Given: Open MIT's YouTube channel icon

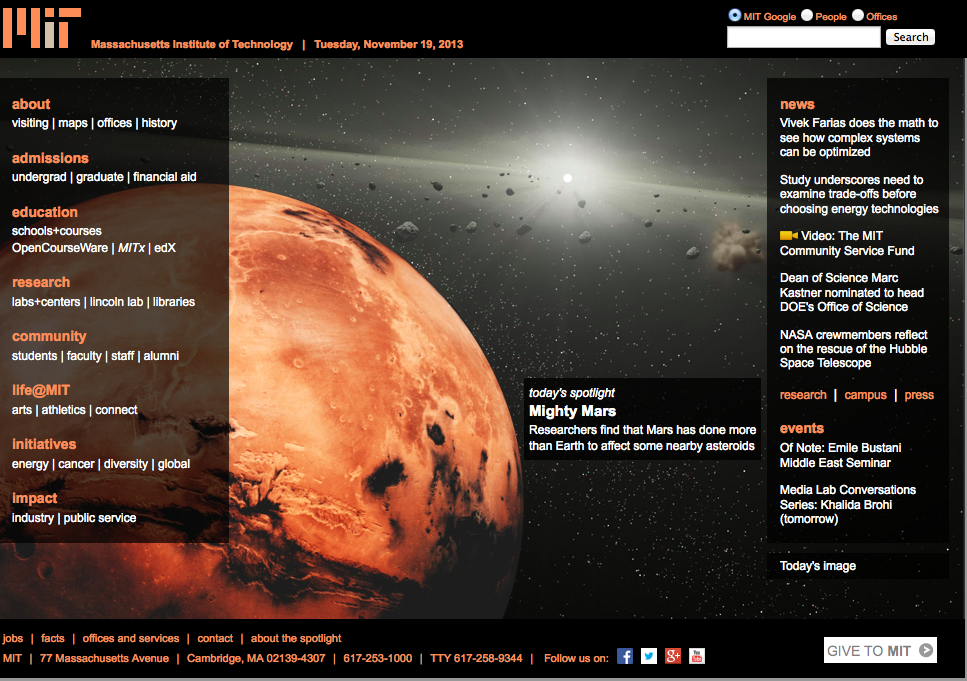Looking at the screenshot, I should point(696,656).
